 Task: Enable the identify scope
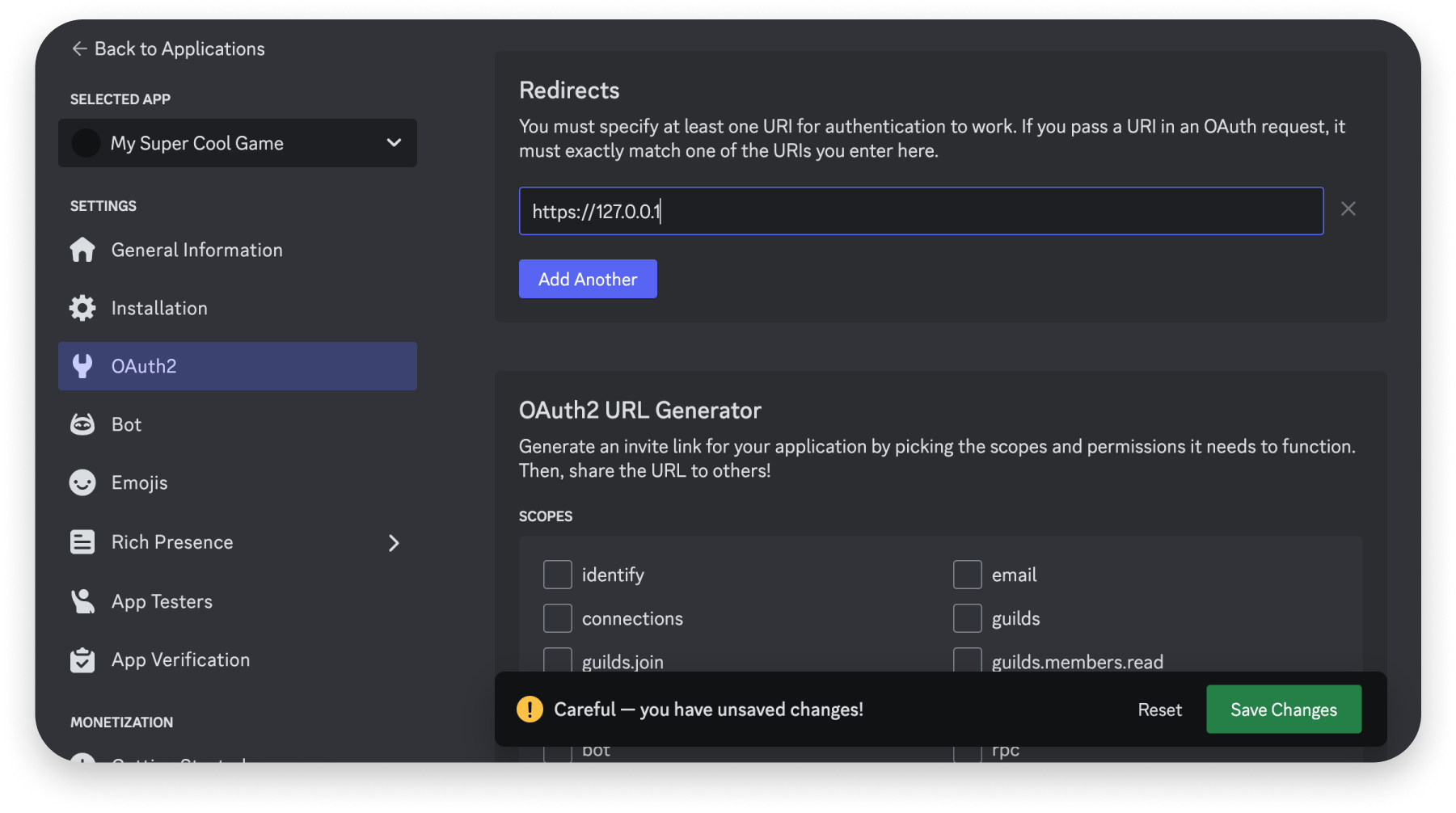pyautogui.click(x=557, y=574)
